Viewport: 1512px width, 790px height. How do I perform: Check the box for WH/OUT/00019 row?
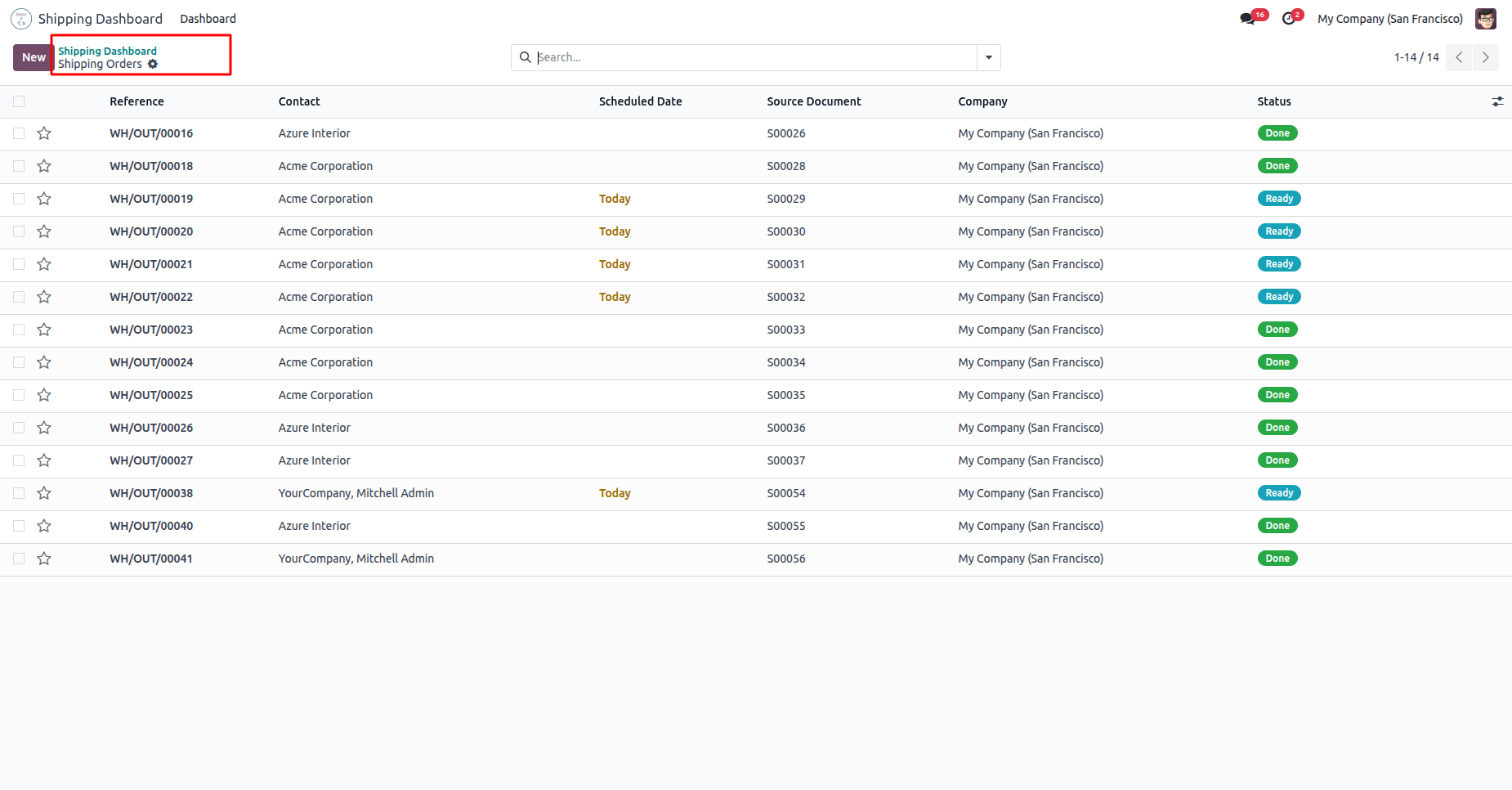tap(19, 199)
